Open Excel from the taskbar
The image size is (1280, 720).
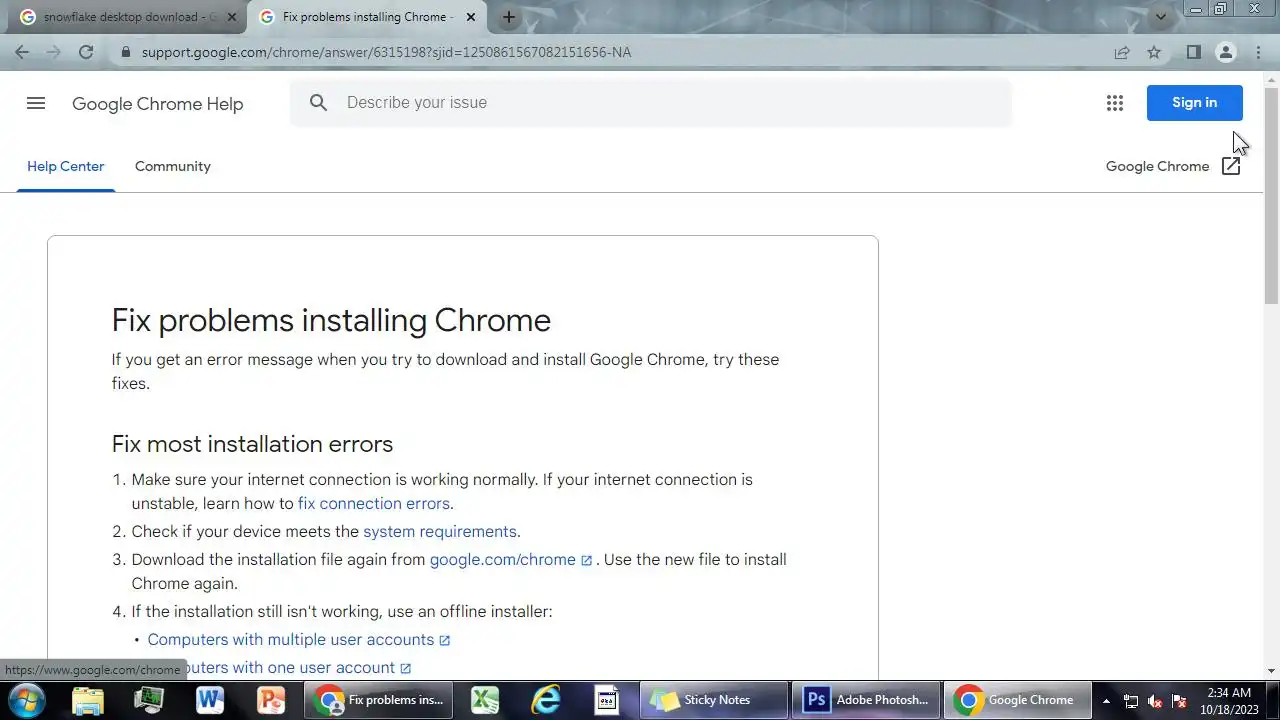(x=485, y=700)
